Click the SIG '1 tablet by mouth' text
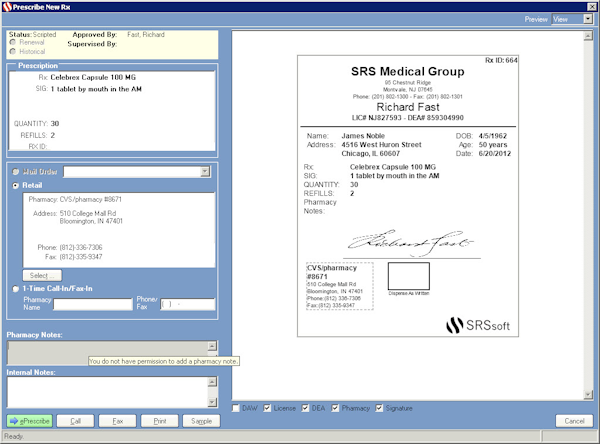600x444 pixels. coord(96,89)
